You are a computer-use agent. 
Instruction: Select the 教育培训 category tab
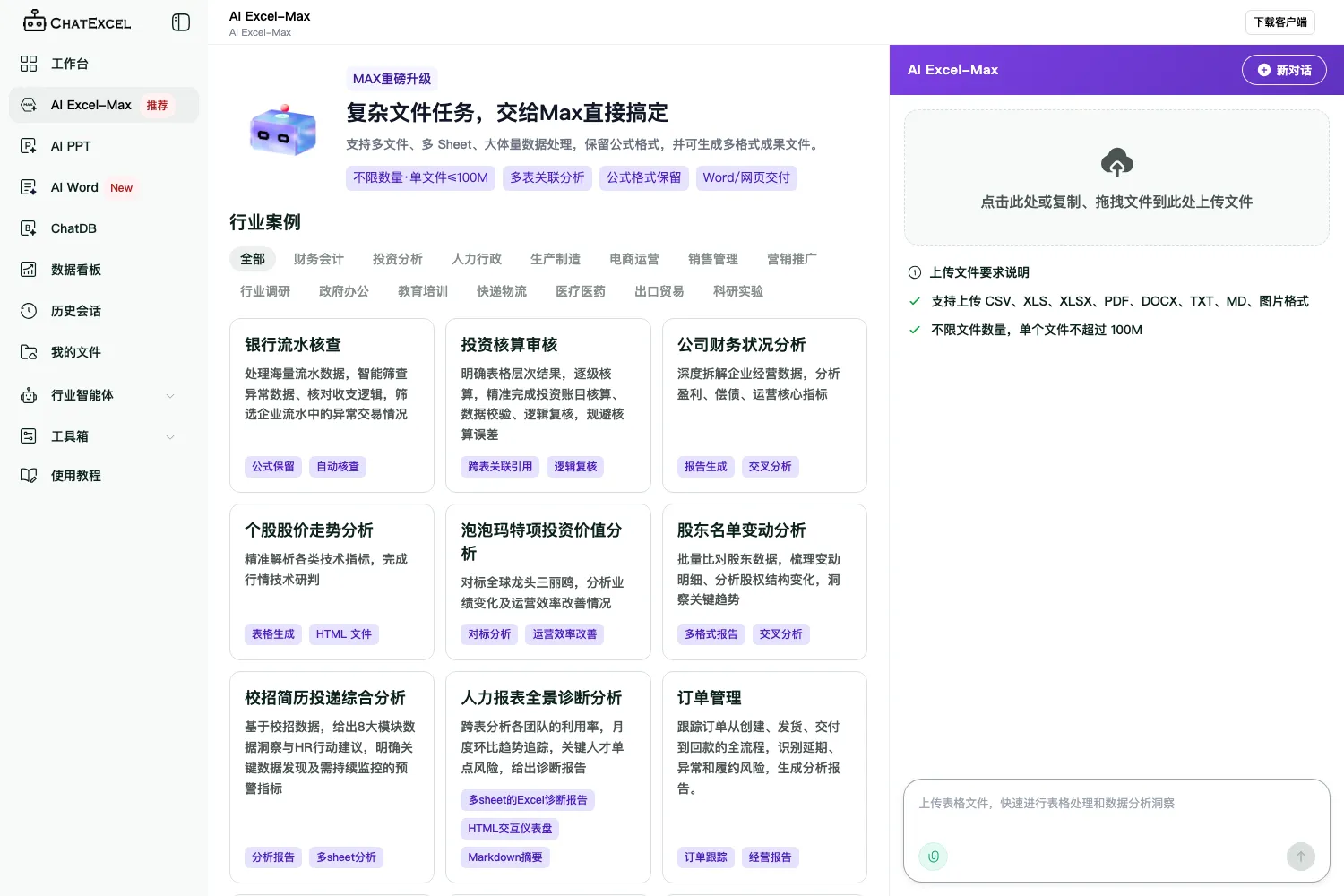[x=423, y=291]
